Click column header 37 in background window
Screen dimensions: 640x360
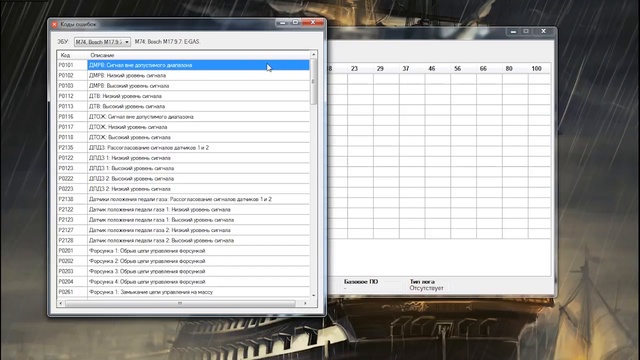click(x=406, y=69)
